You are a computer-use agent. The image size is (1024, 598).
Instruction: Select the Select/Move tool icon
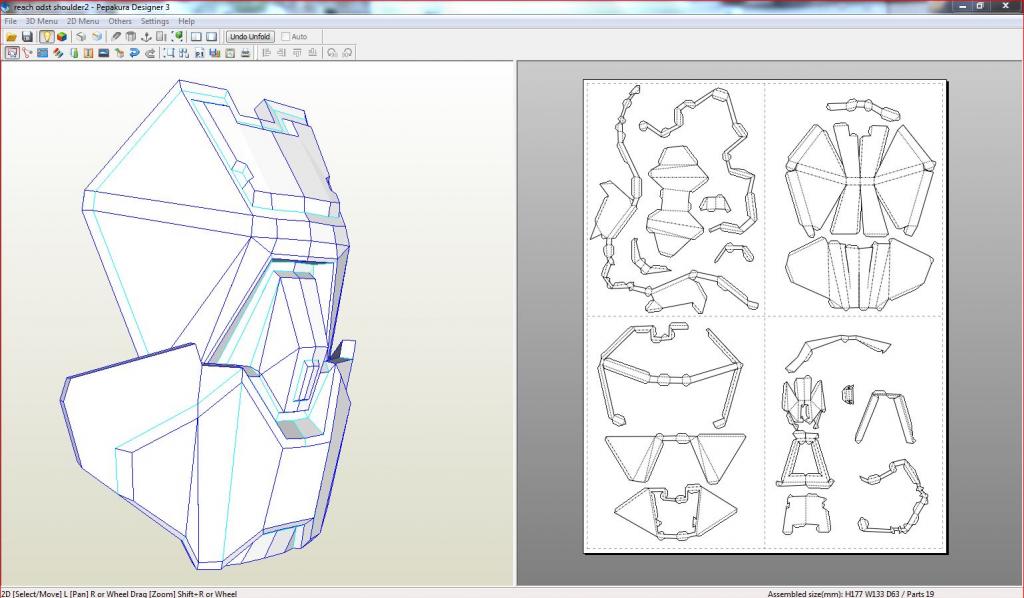click(x=12, y=53)
